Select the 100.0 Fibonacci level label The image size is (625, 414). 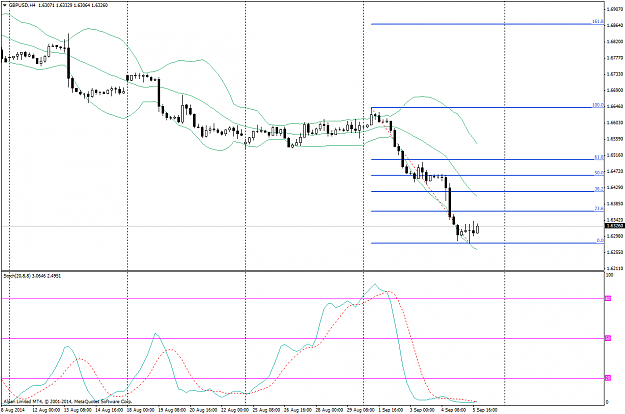[597, 105]
